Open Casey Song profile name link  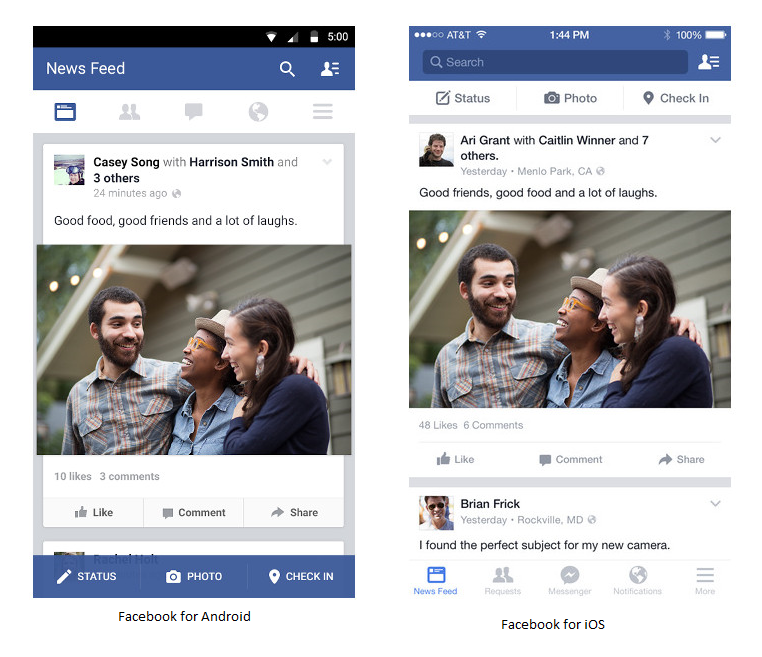[x=126, y=162]
